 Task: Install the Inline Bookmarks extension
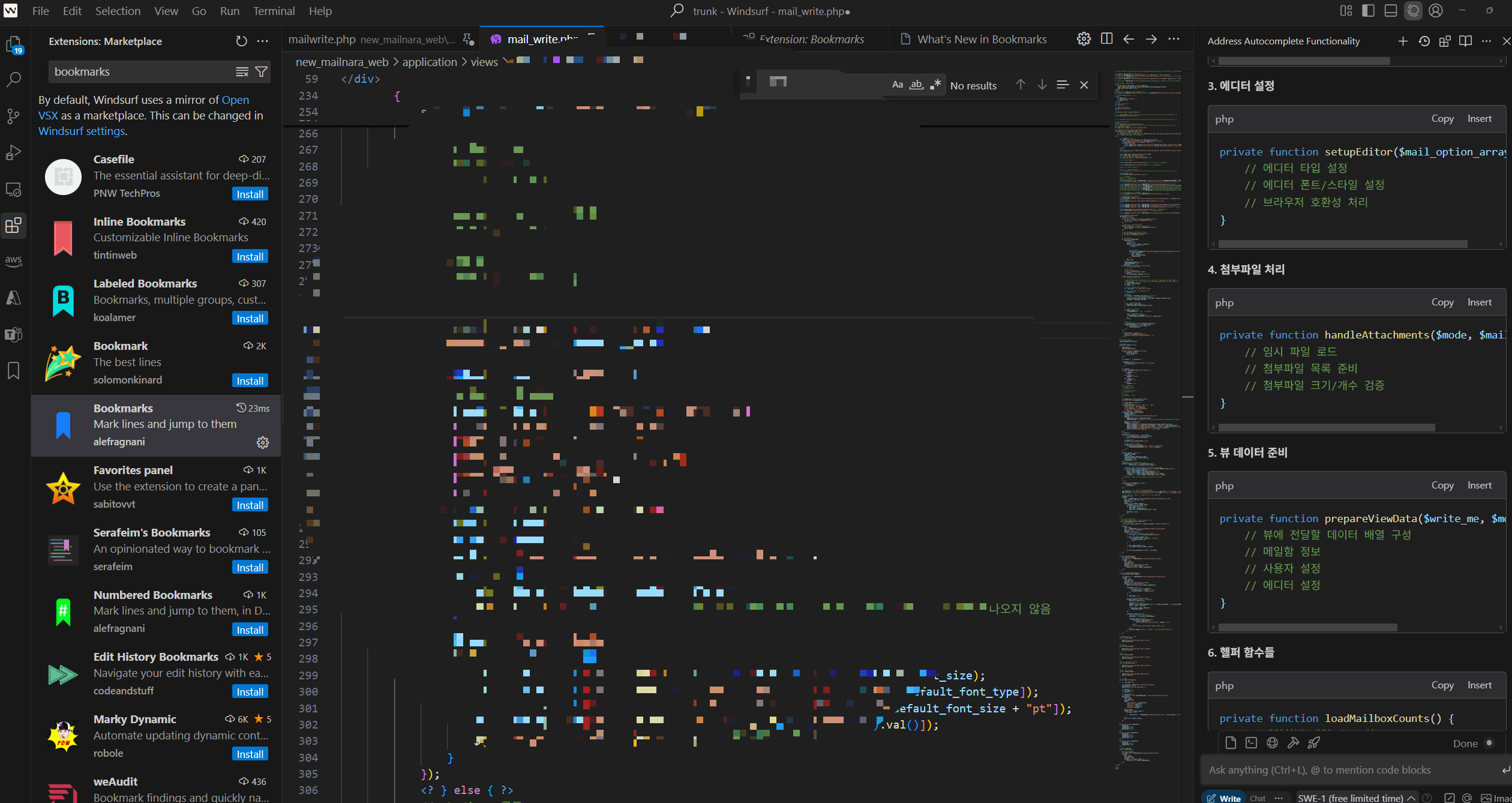pyautogui.click(x=250, y=256)
